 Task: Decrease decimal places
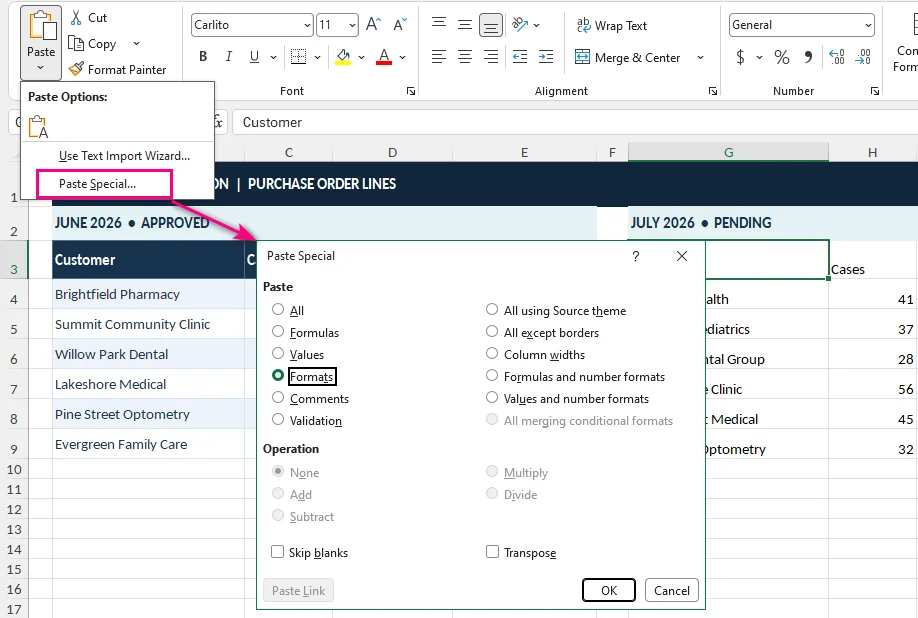pyautogui.click(x=863, y=57)
